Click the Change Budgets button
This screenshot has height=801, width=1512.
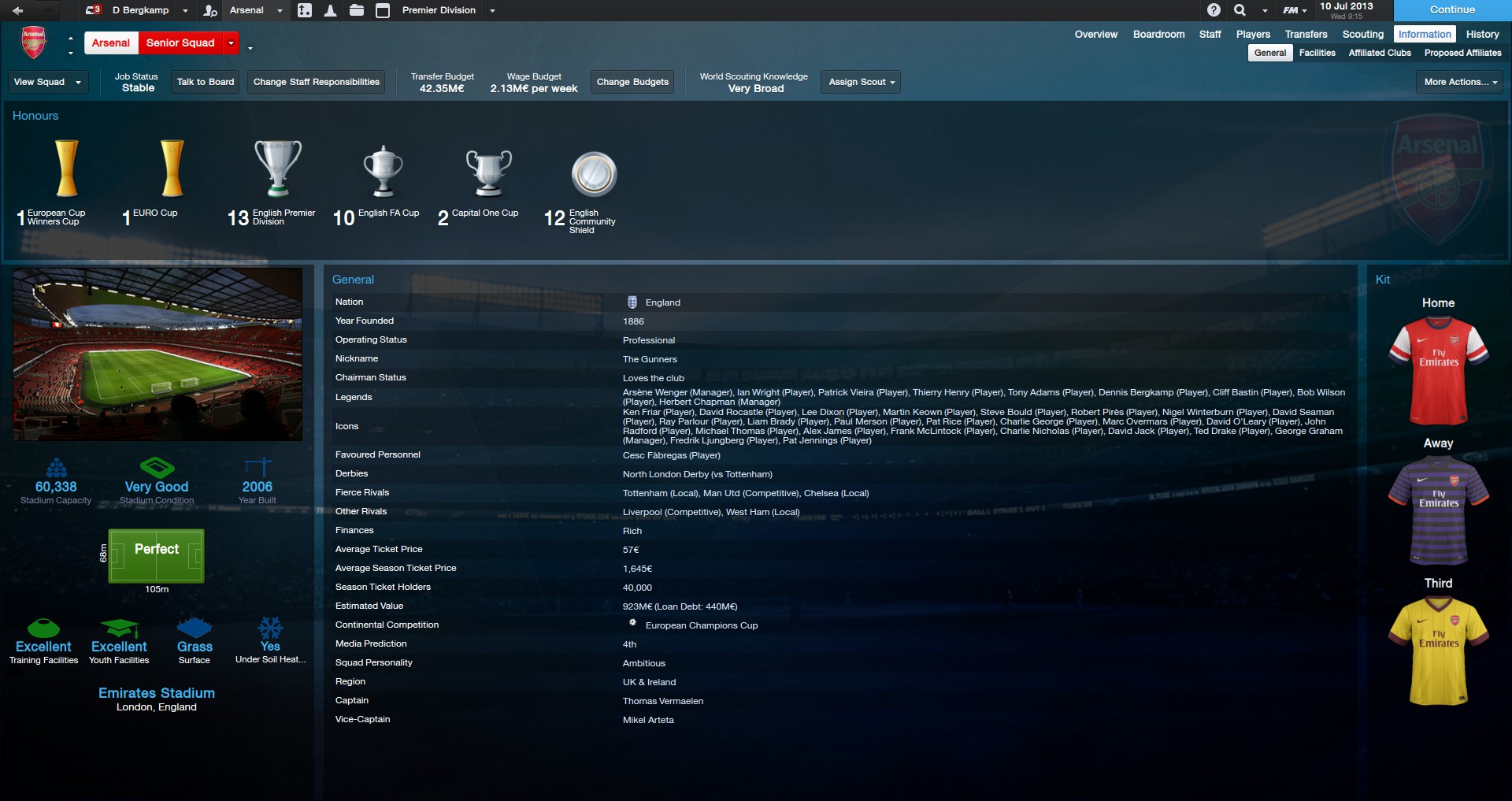632,82
